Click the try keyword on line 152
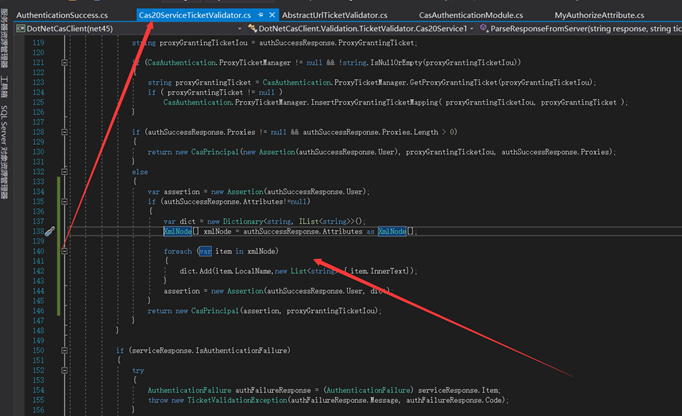The image size is (682, 416). [x=138, y=370]
